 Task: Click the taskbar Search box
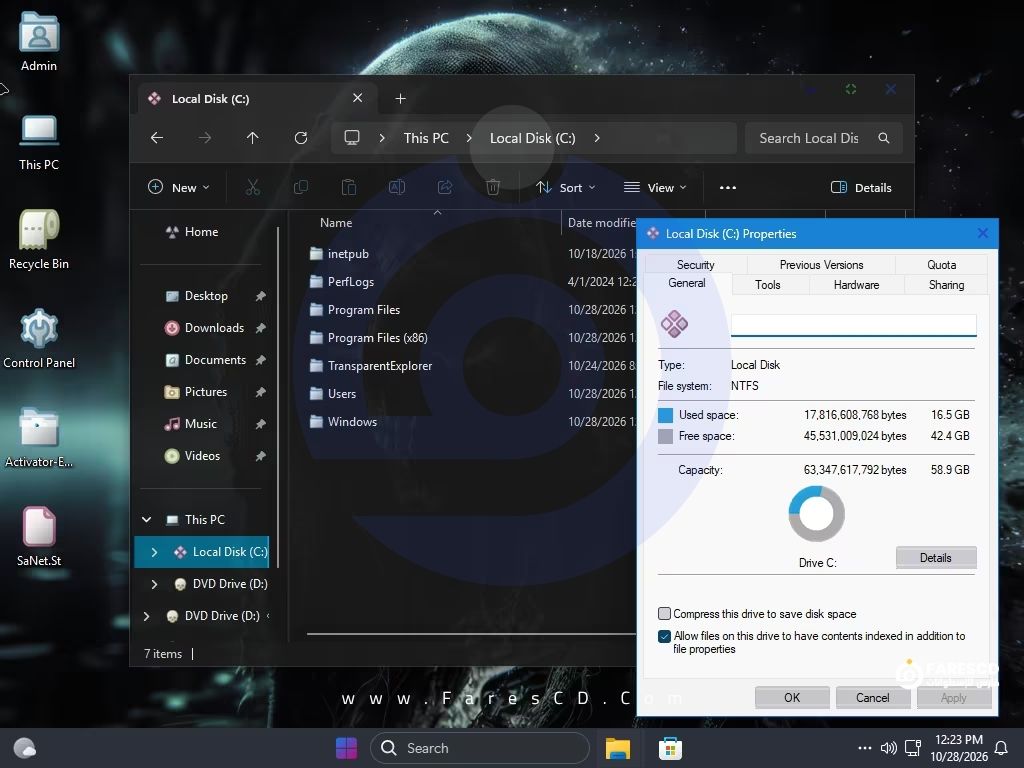click(479, 748)
